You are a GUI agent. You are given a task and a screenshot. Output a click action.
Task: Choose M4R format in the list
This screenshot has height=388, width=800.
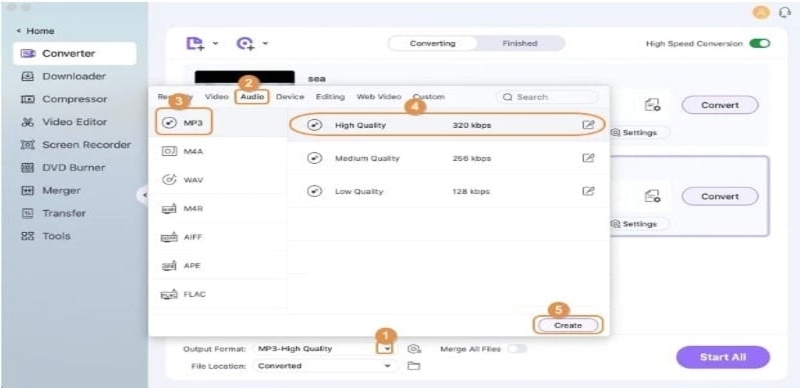tap(218, 209)
